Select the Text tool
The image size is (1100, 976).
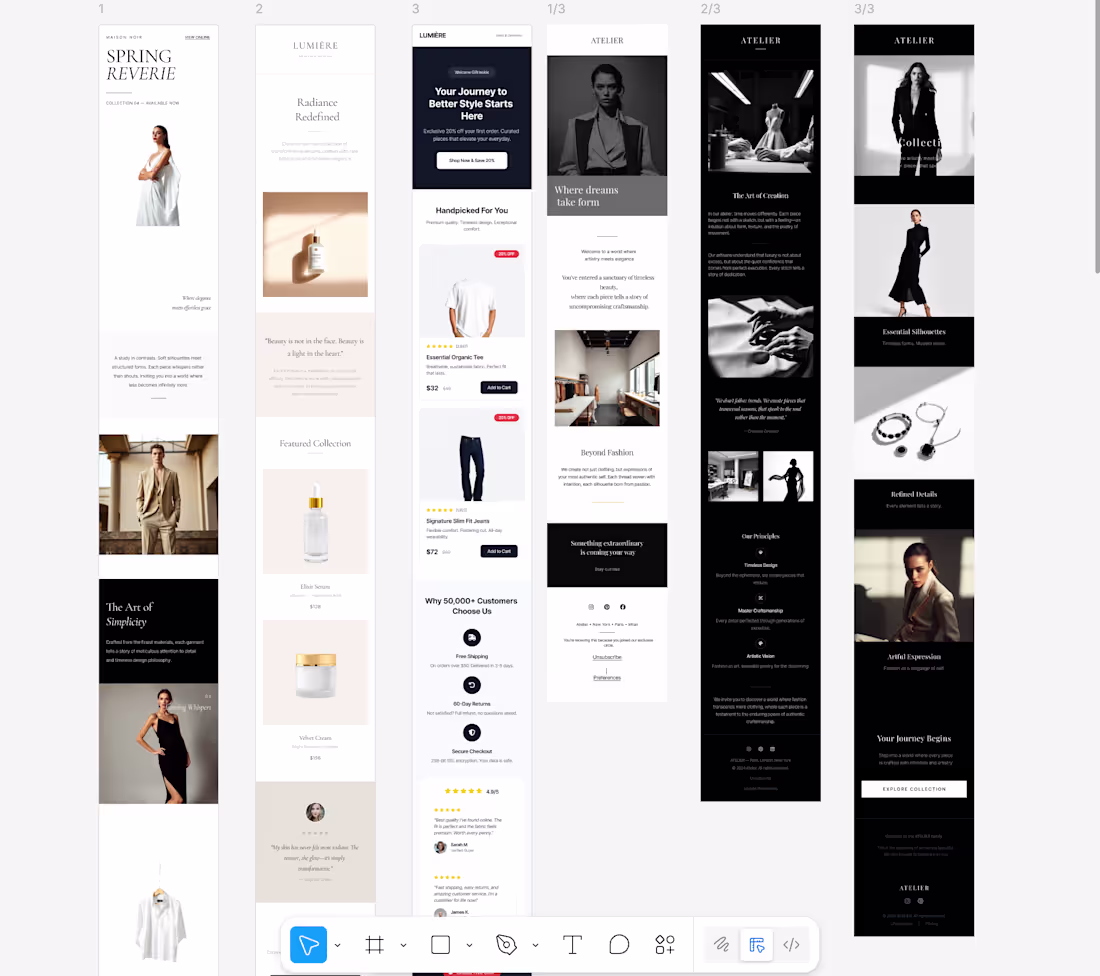572,944
